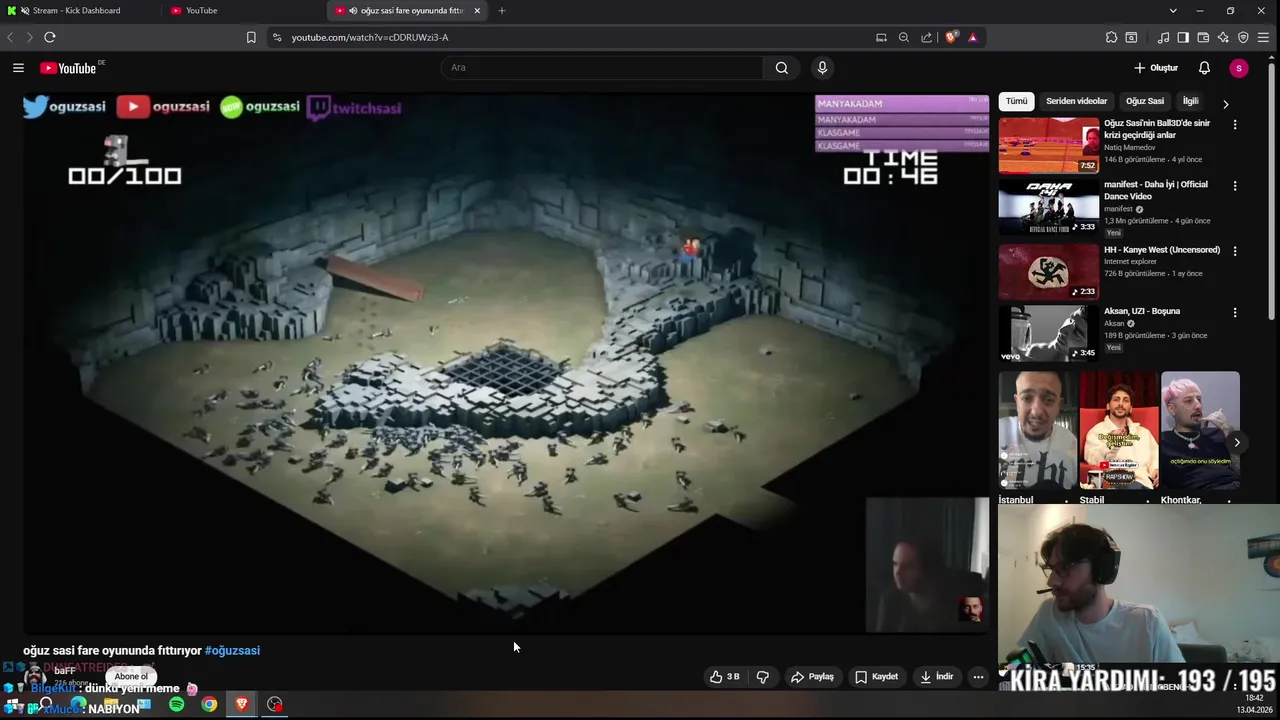Open YouTube notifications bell
The height and width of the screenshot is (720, 1280).
click(x=1204, y=68)
